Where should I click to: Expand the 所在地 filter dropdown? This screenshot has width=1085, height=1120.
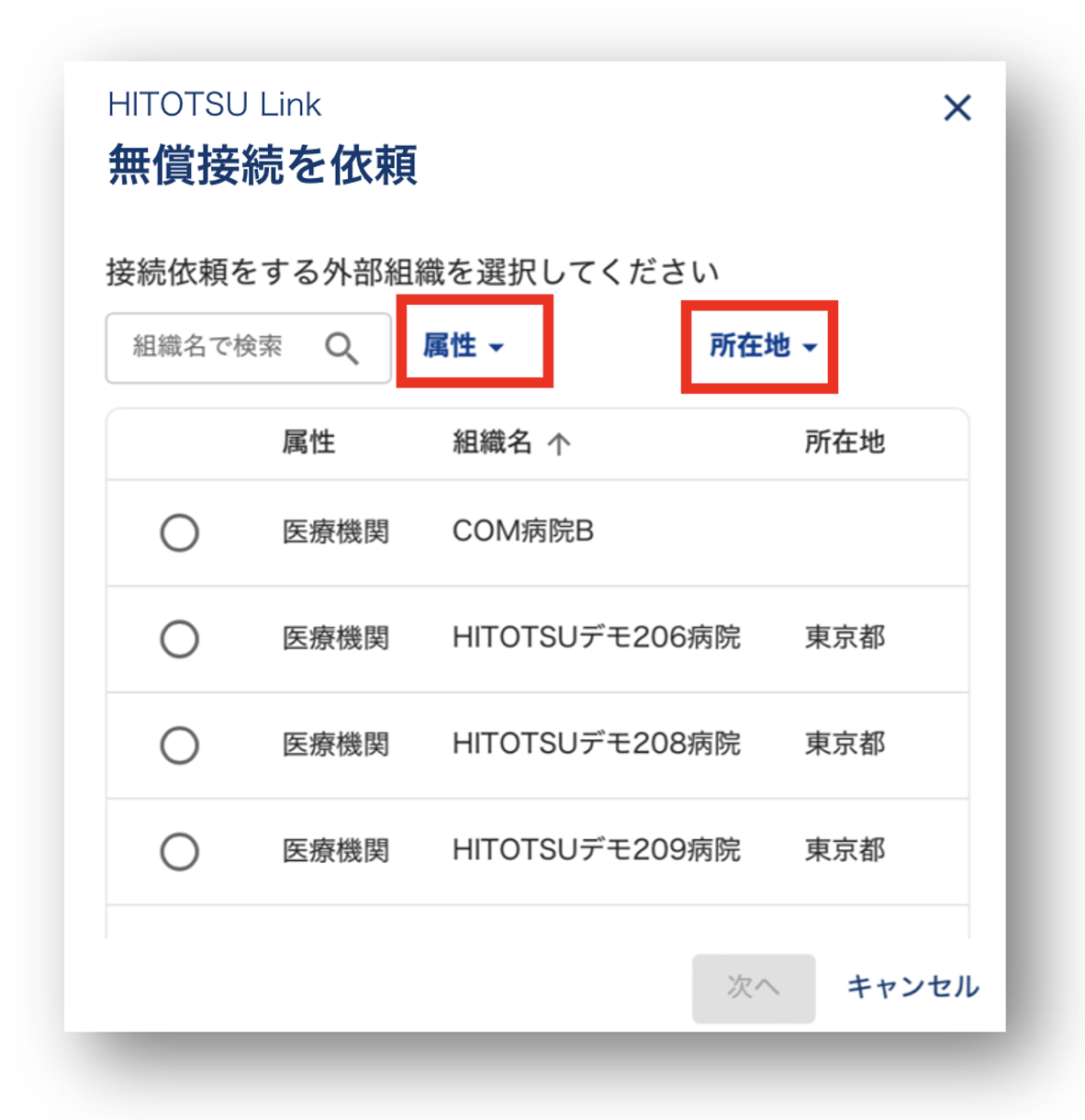762,346
